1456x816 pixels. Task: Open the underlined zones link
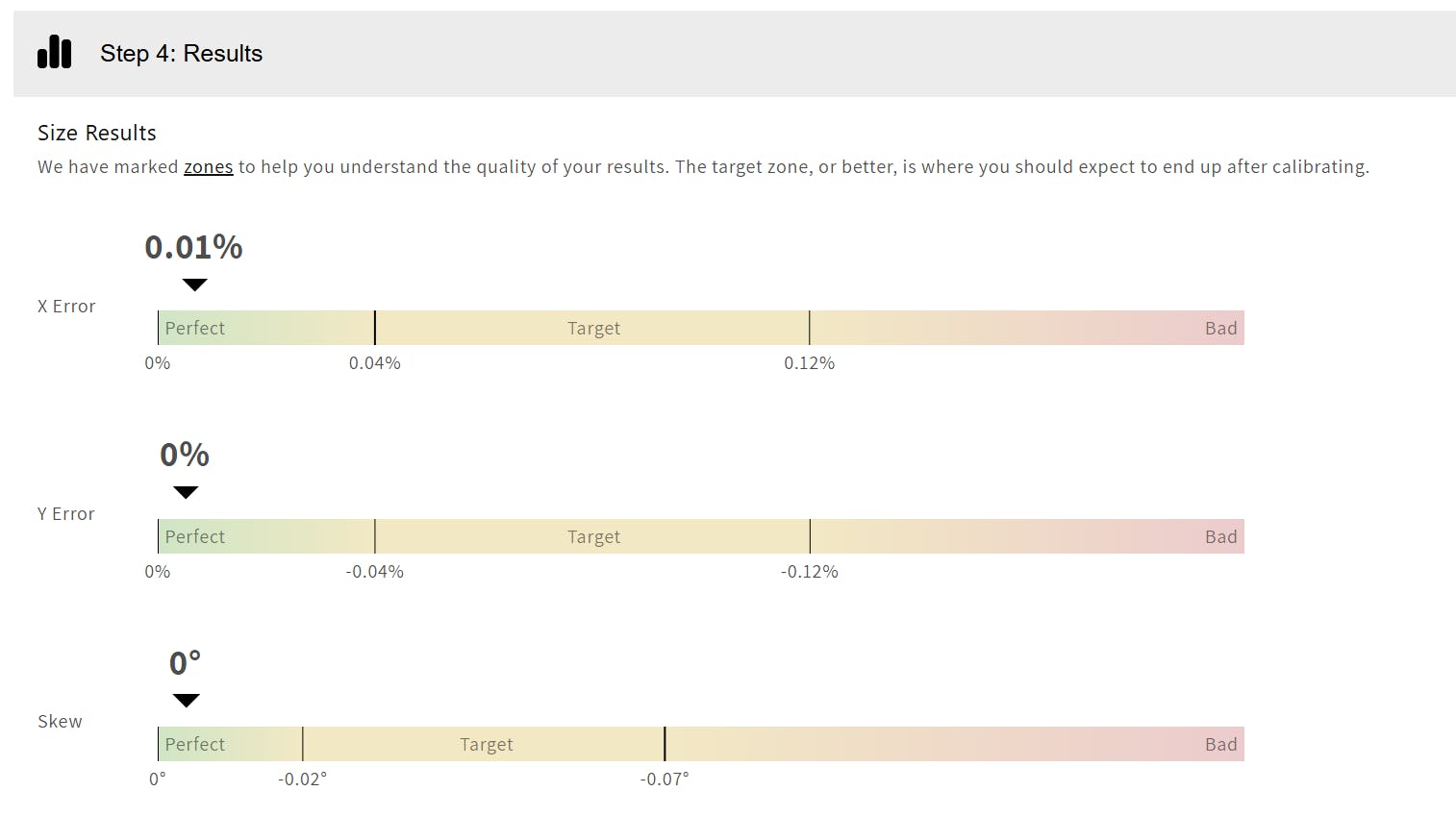tap(208, 167)
